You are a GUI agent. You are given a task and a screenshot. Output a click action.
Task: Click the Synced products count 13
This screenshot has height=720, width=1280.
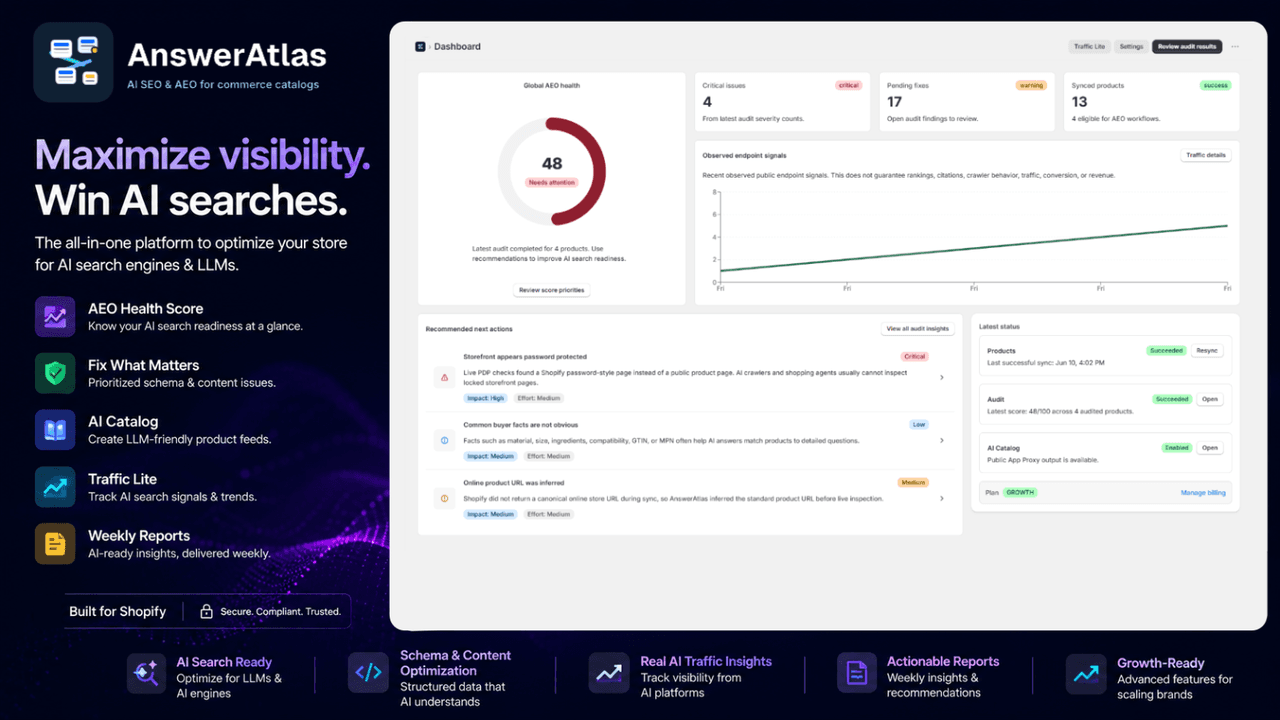point(1079,102)
